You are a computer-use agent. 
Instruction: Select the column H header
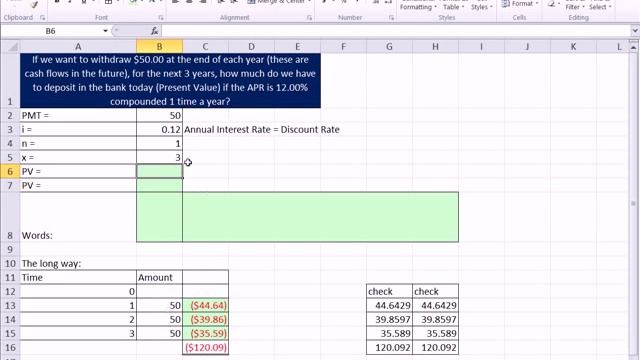point(436,47)
